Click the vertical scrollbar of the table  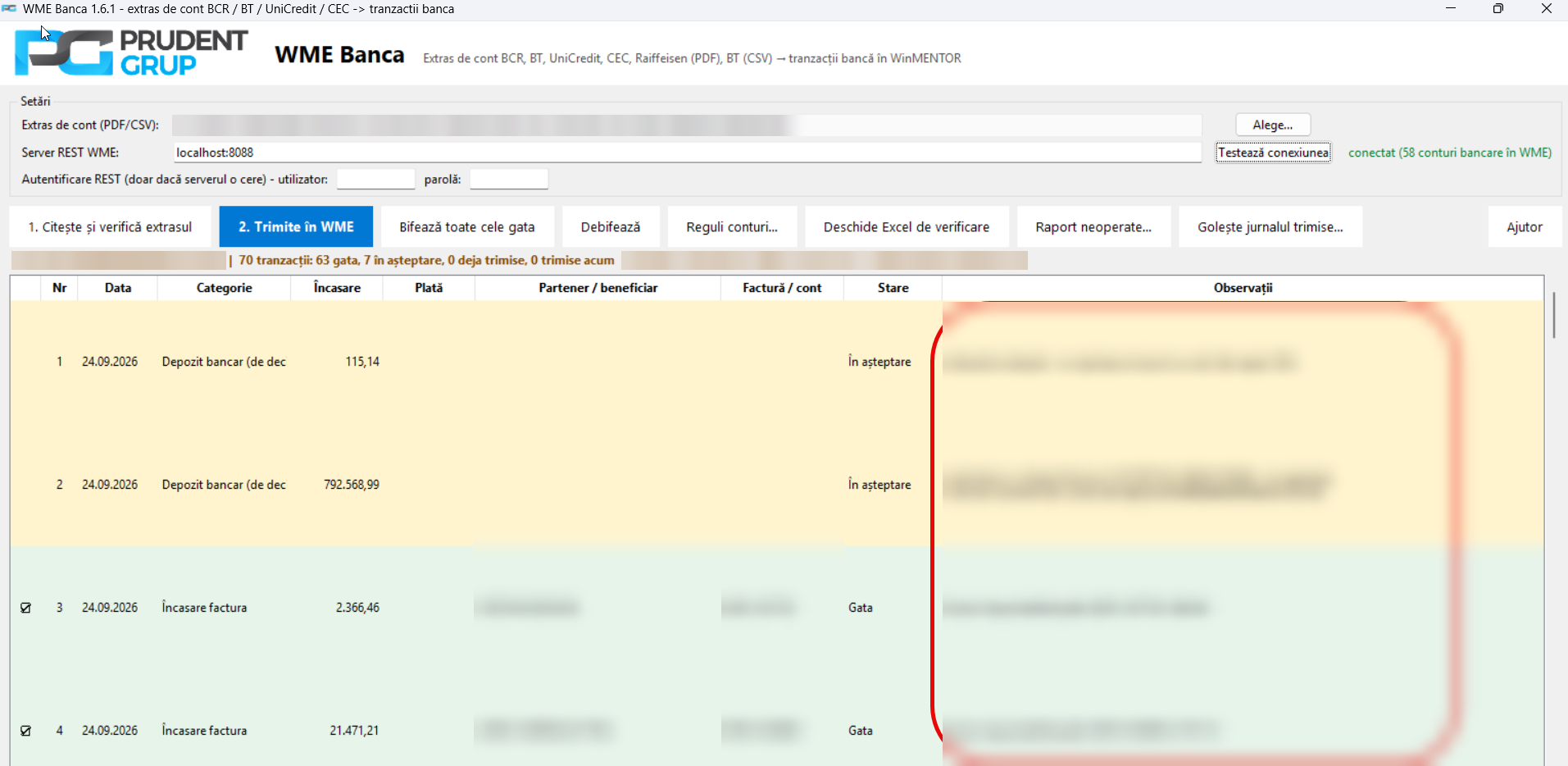tap(1553, 315)
